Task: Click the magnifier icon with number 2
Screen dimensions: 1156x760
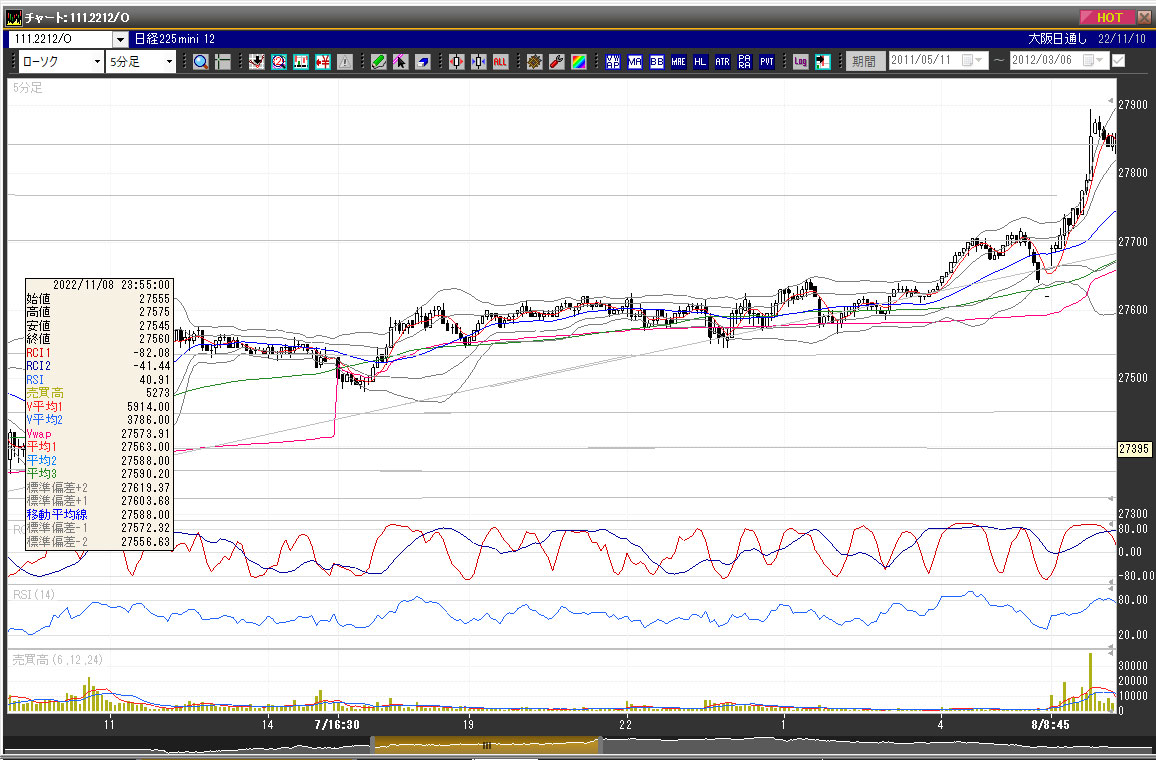Action: 279,62
